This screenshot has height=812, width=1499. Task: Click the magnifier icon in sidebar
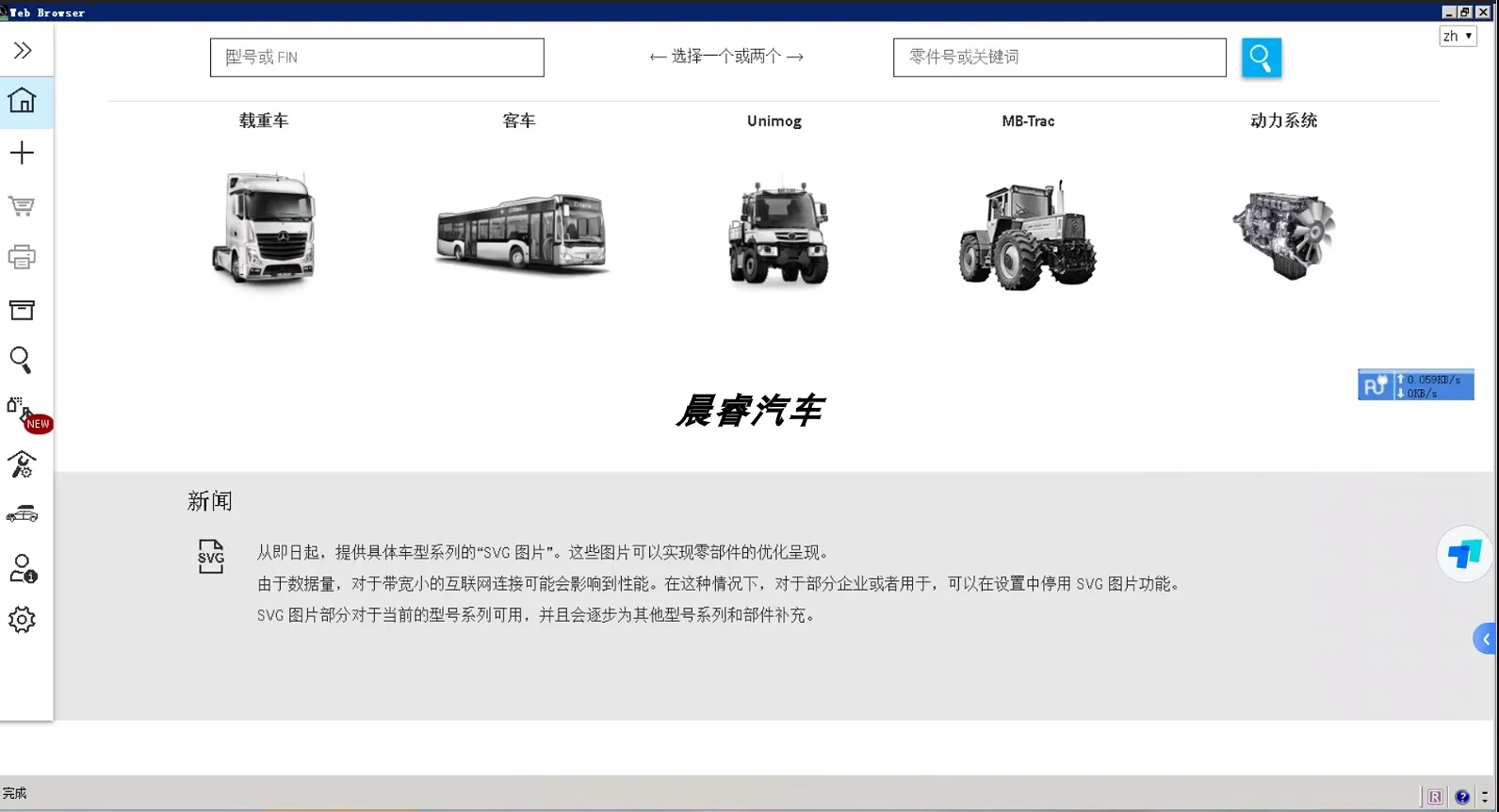pyautogui.click(x=21, y=360)
